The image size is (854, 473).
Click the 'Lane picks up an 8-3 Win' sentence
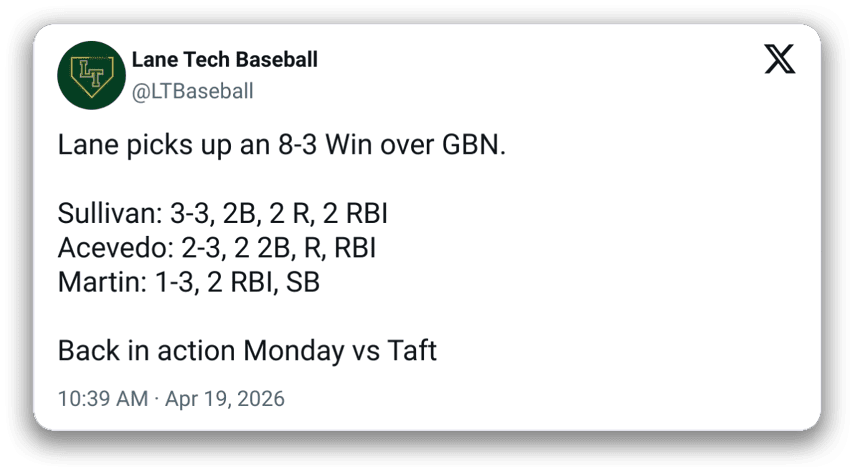click(x=281, y=146)
